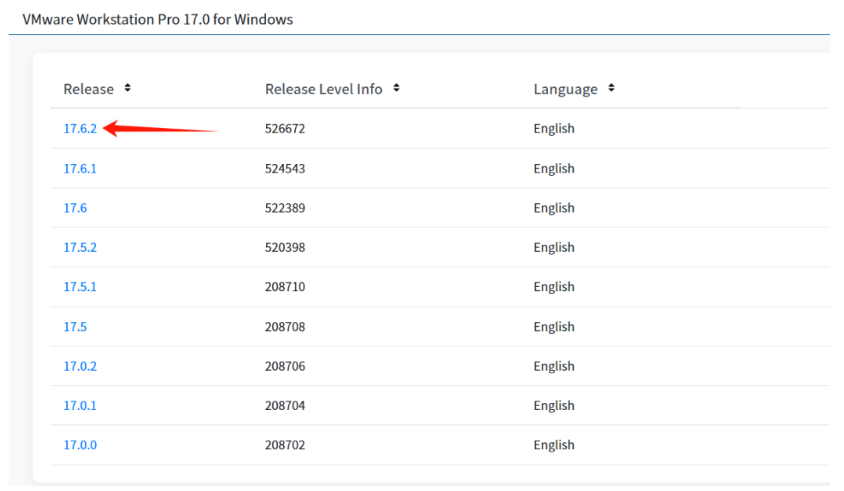Screen dimensions: 844x491
Task: Click English in the 17.5.2 row
Action: pos(554,247)
